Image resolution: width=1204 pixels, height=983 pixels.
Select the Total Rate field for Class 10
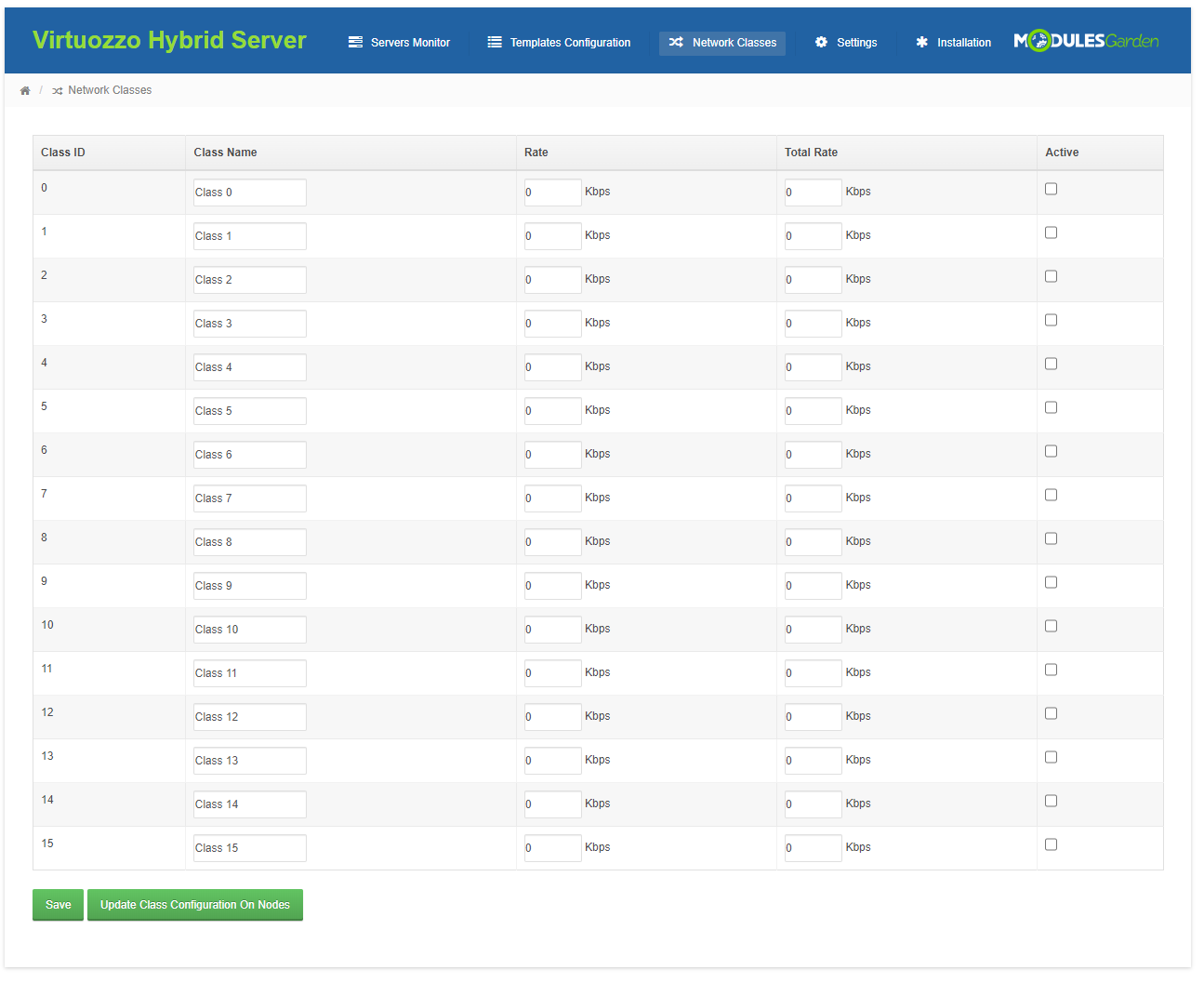point(813,630)
